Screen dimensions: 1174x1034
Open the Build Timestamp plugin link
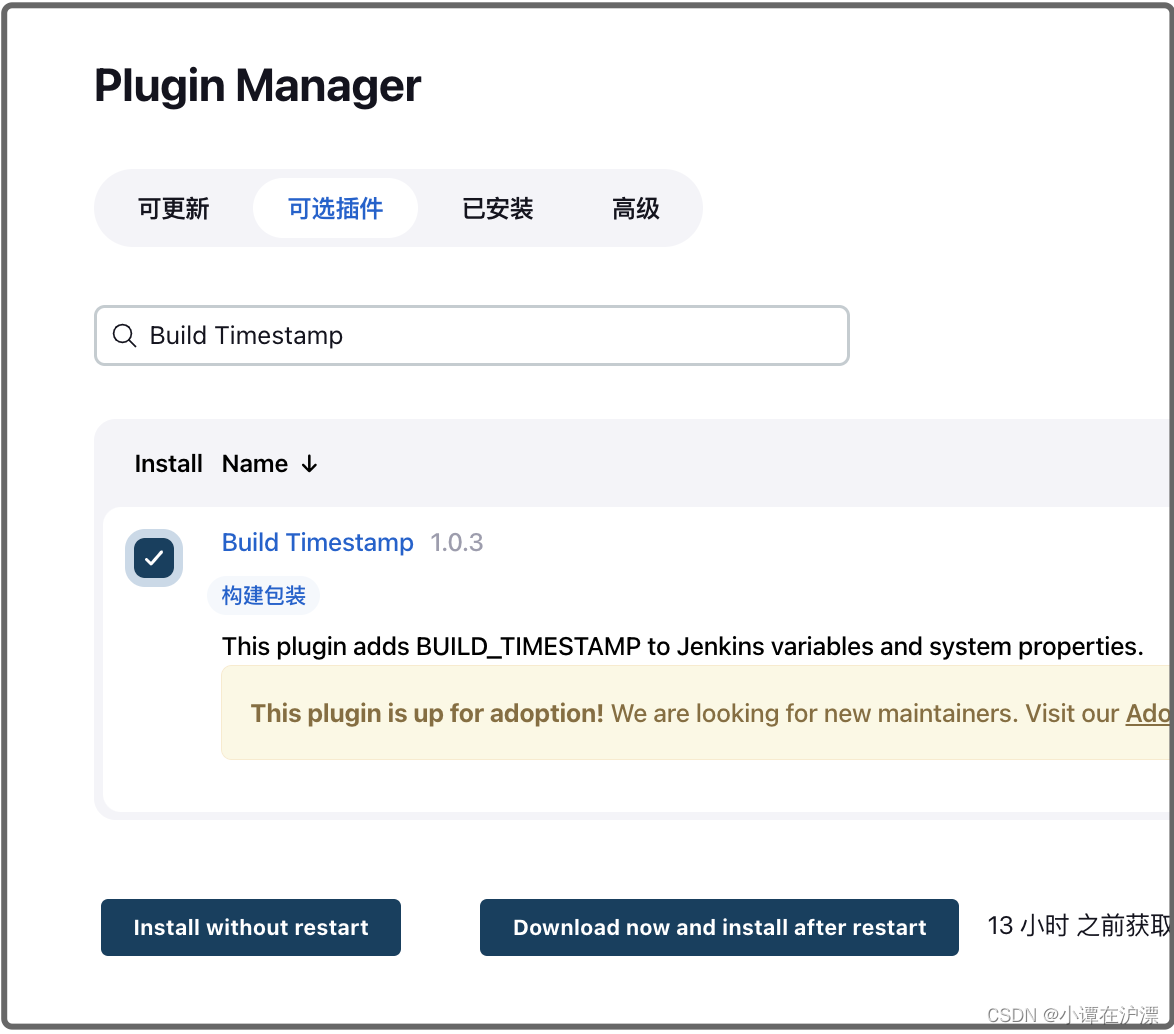point(317,542)
